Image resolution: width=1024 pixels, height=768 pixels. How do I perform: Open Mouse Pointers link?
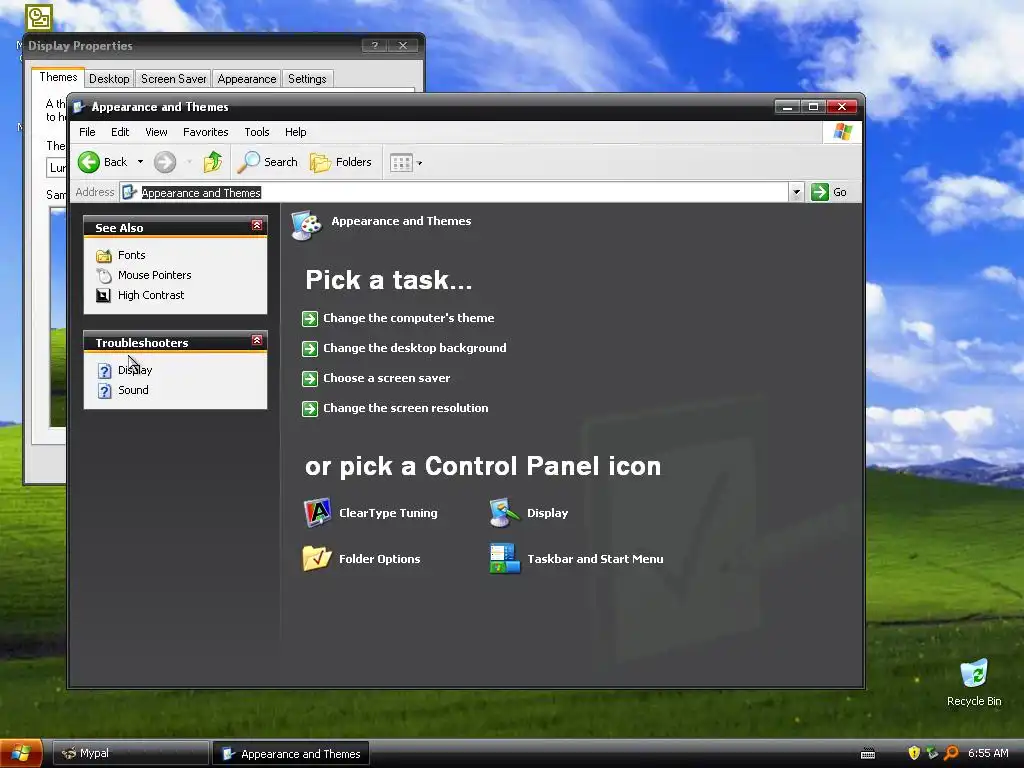point(155,275)
